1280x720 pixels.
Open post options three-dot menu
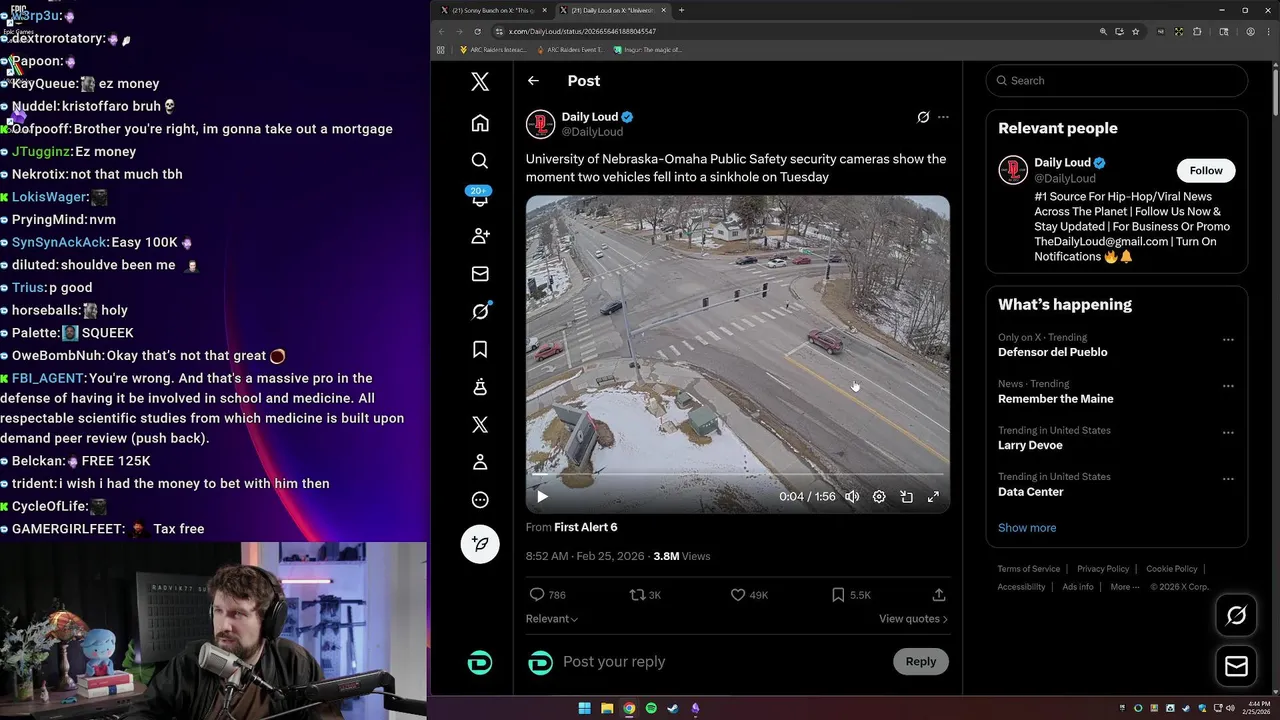pyautogui.click(x=943, y=117)
